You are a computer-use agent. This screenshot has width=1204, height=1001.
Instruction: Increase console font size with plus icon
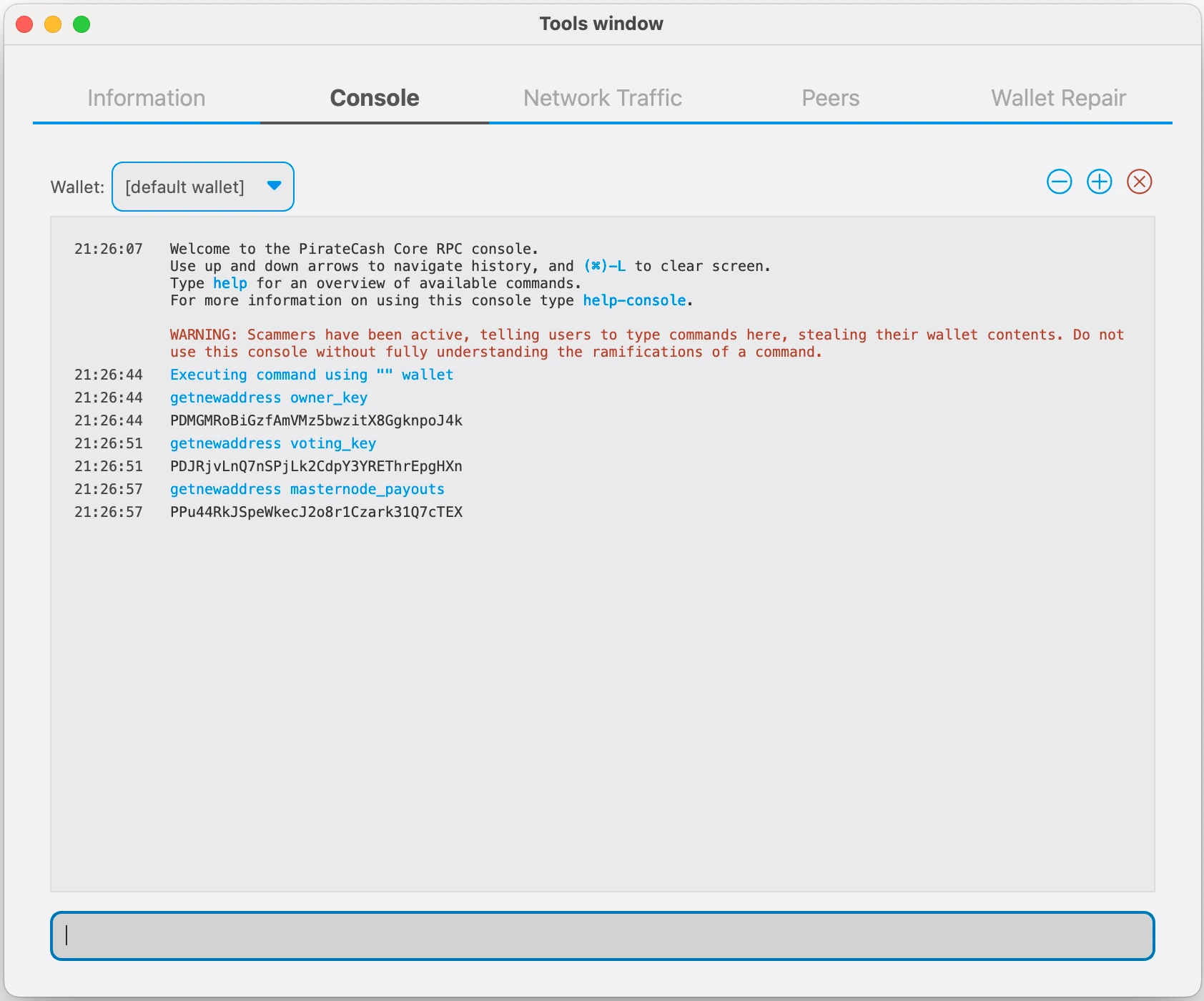tap(1099, 182)
